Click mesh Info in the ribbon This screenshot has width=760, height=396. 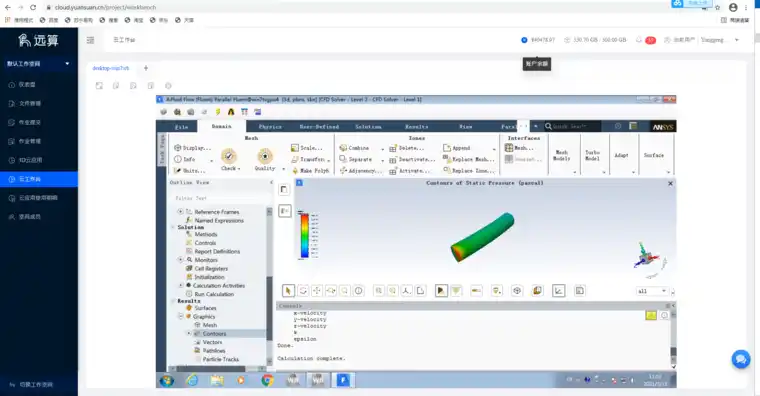click(185, 159)
